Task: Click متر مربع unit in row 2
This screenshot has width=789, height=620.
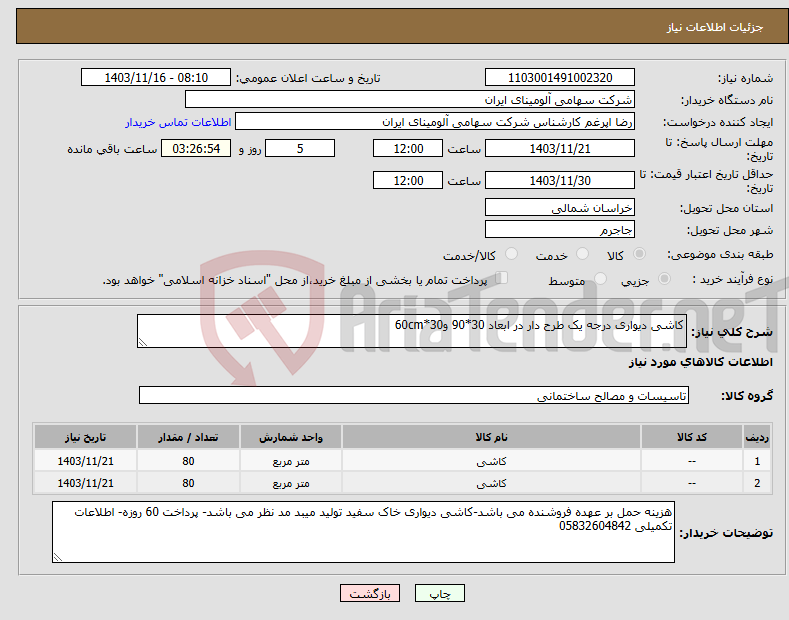Action: click(291, 484)
